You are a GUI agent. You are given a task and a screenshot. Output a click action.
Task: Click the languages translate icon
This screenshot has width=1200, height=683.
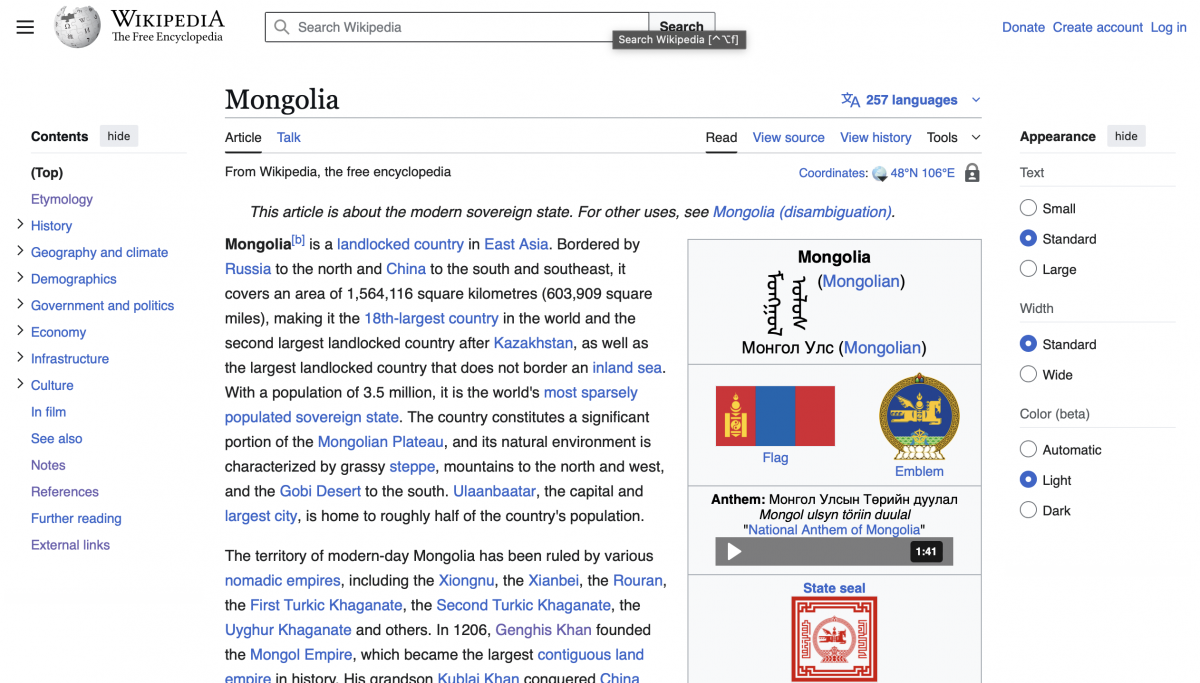click(851, 100)
